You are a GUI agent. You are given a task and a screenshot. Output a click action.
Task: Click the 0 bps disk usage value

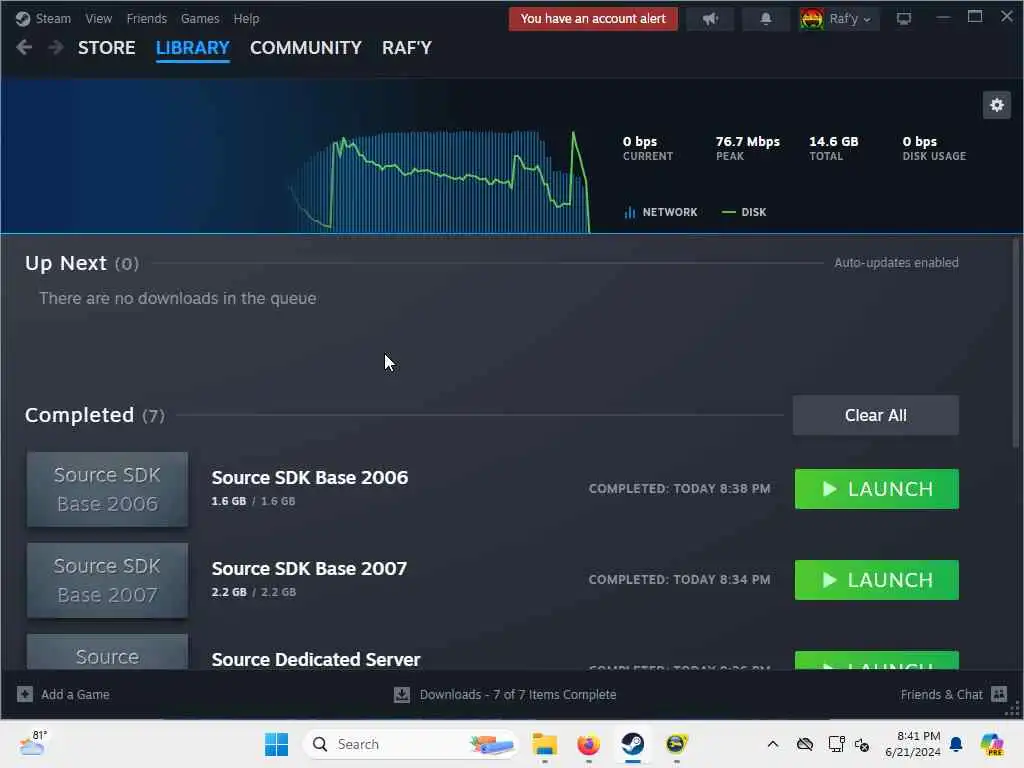pos(920,142)
